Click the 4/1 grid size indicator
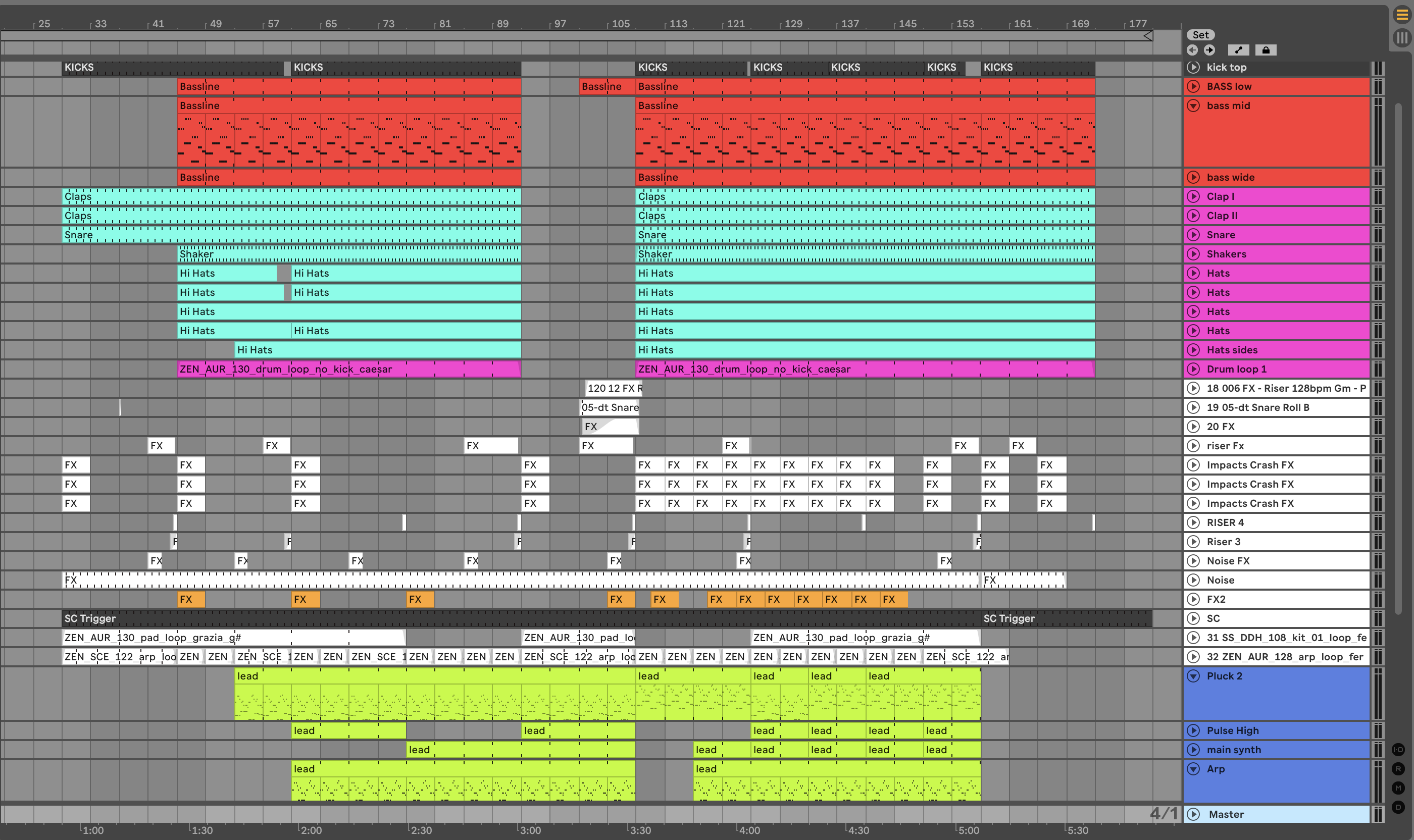 (1163, 814)
